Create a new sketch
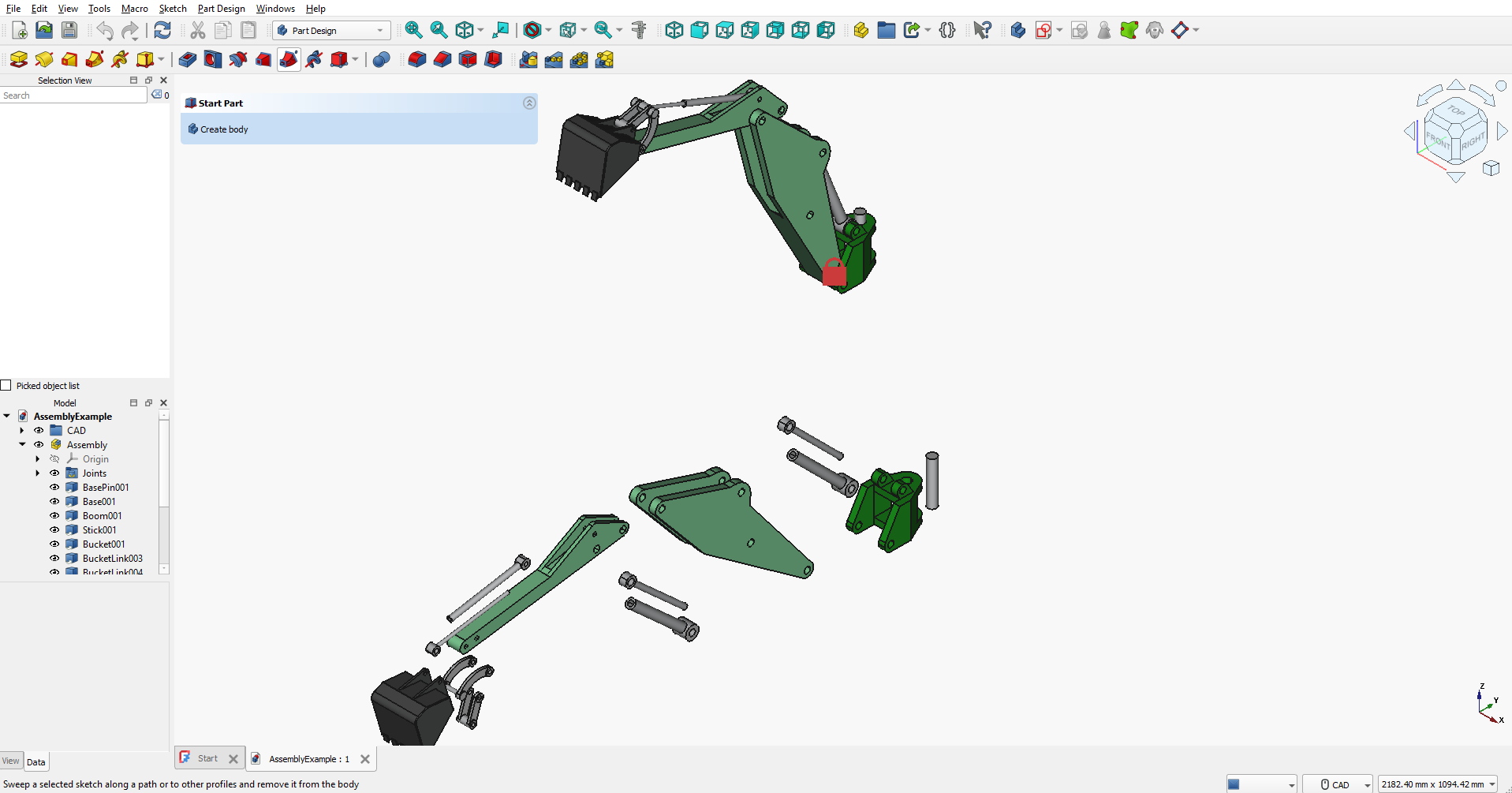Image resolution: width=1512 pixels, height=793 pixels. pyautogui.click(x=1043, y=30)
